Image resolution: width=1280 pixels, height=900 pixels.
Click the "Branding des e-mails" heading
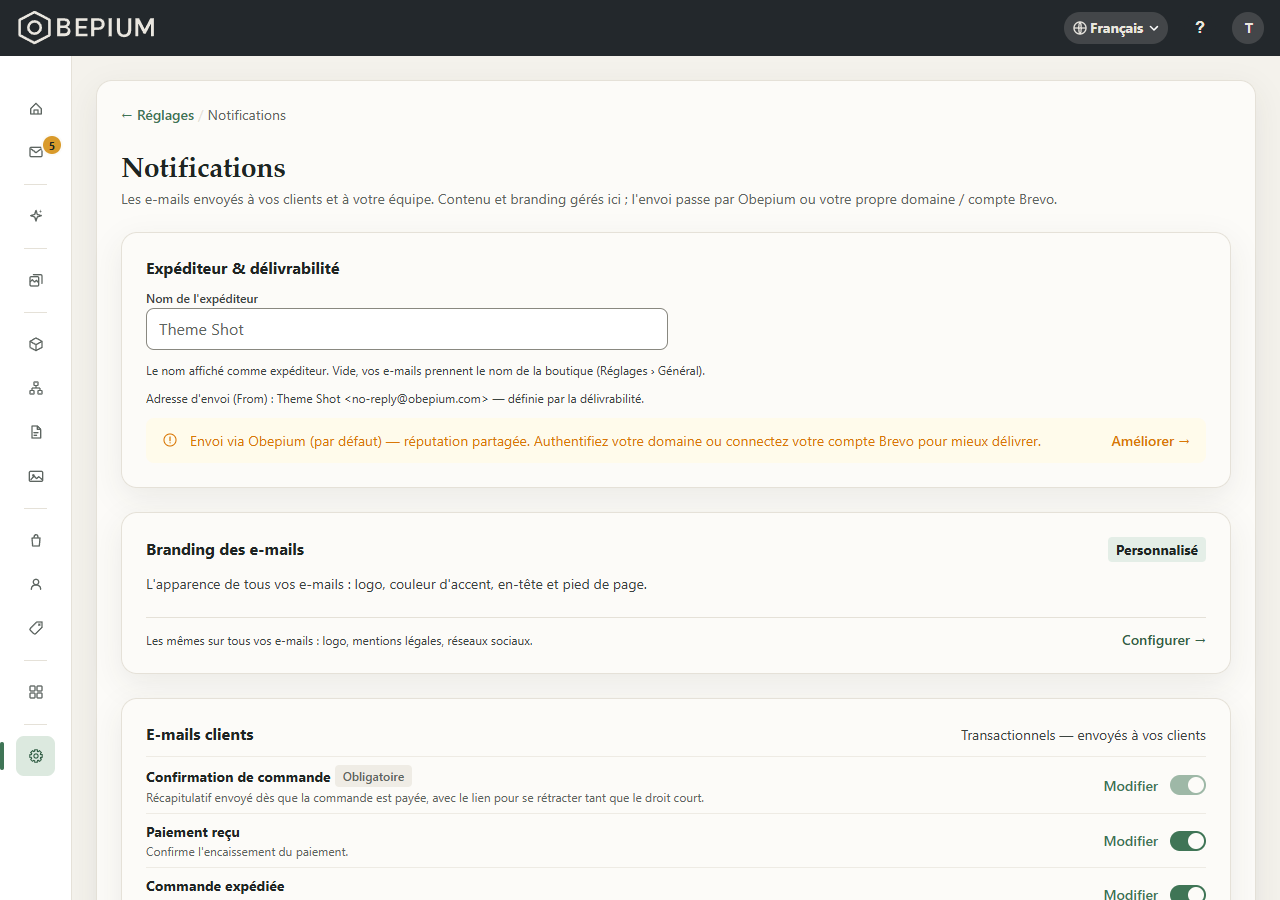coord(225,549)
